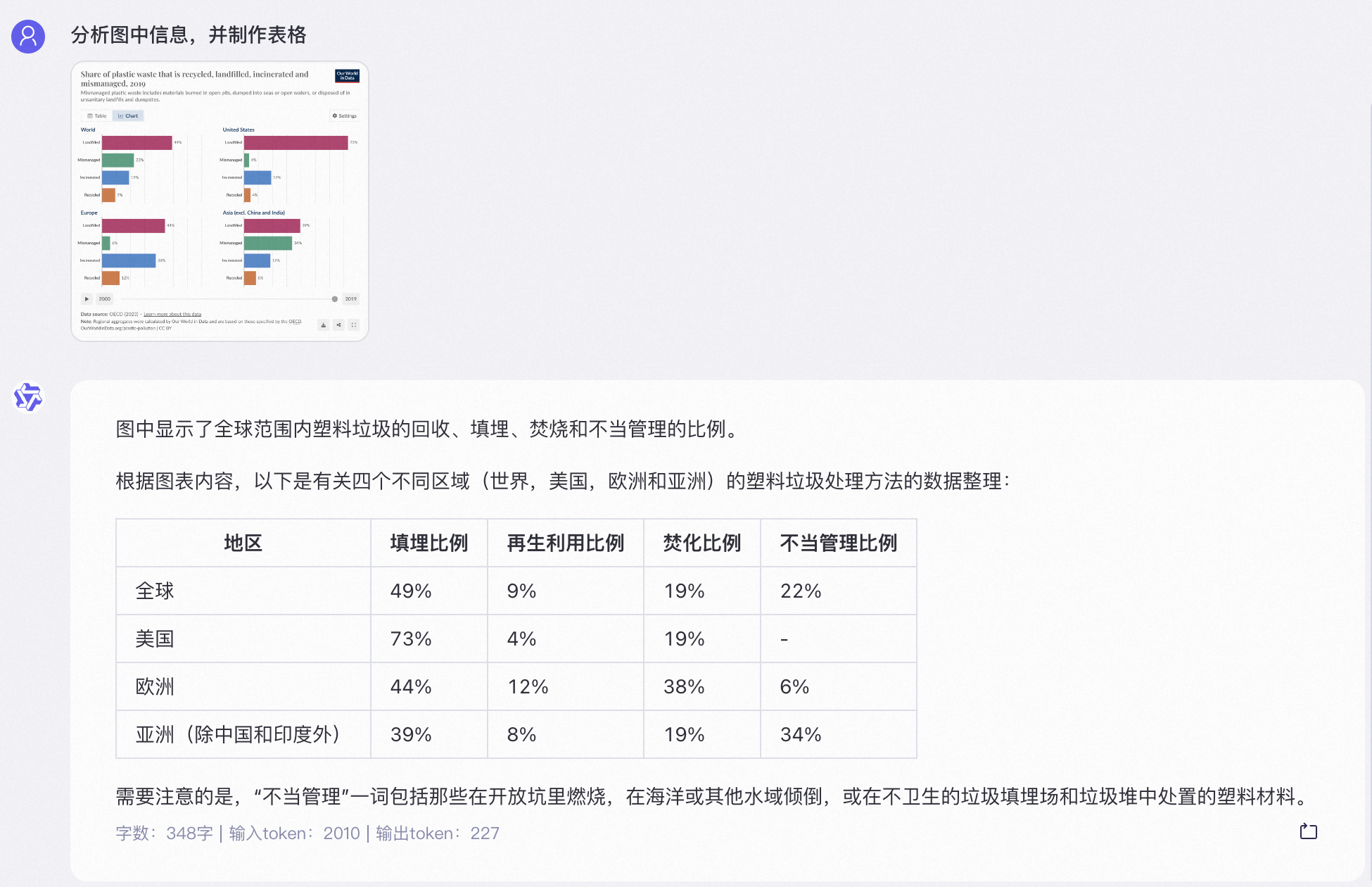Select the Chart tab in the image
The width and height of the screenshot is (1372, 887).
128,115
